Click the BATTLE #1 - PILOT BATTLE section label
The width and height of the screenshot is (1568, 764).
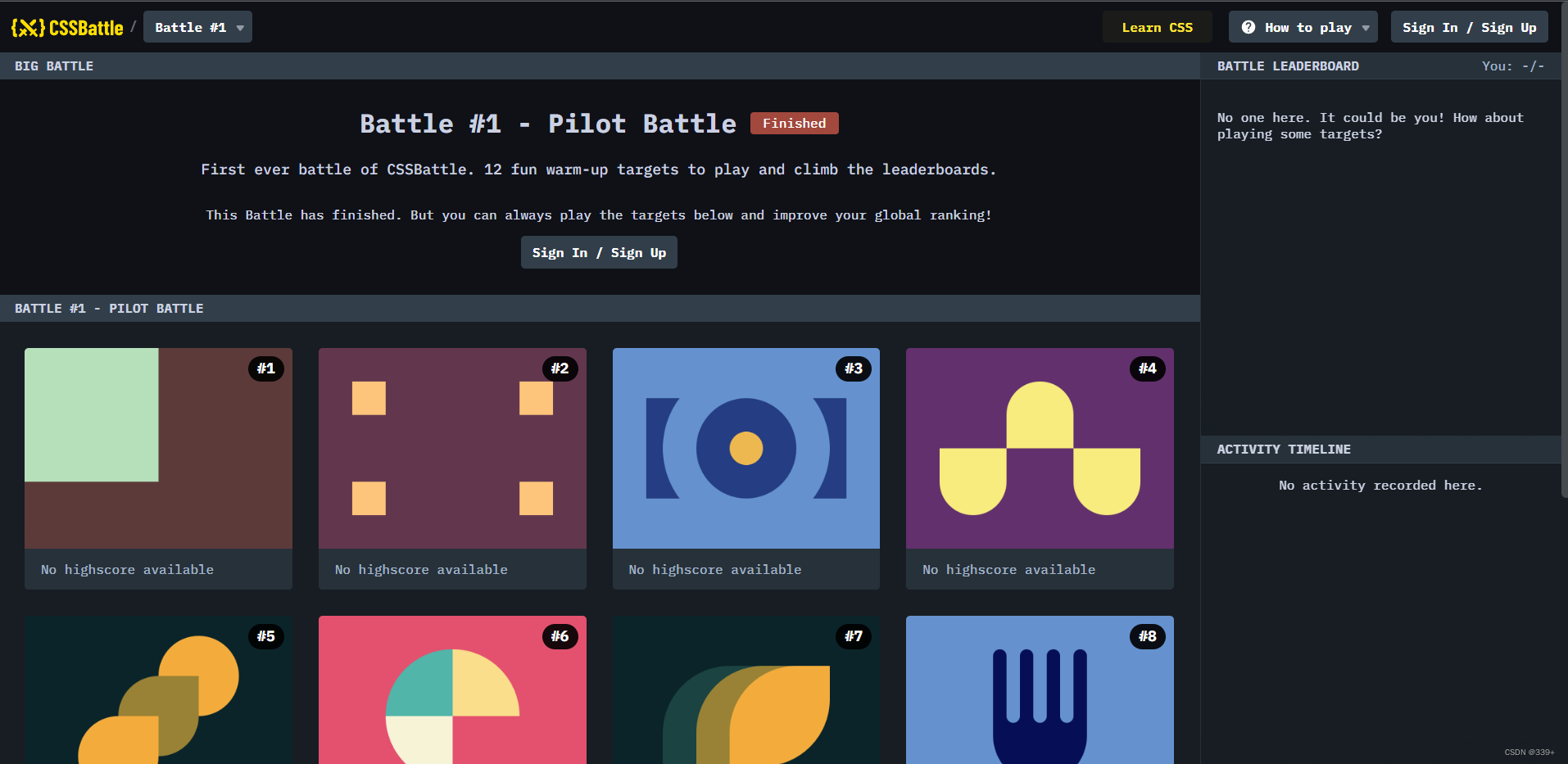[x=109, y=309]
